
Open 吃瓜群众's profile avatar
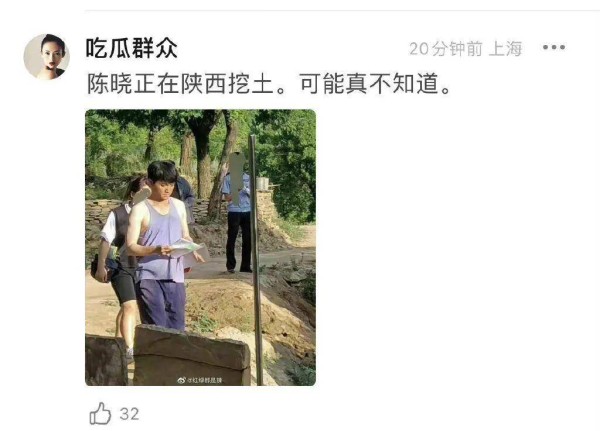46,57
